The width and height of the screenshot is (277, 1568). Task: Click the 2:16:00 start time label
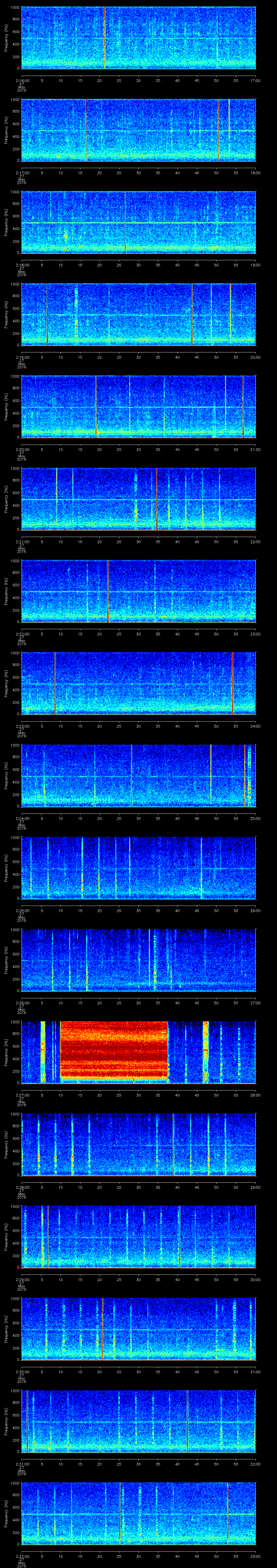click(x=22, y=80)
